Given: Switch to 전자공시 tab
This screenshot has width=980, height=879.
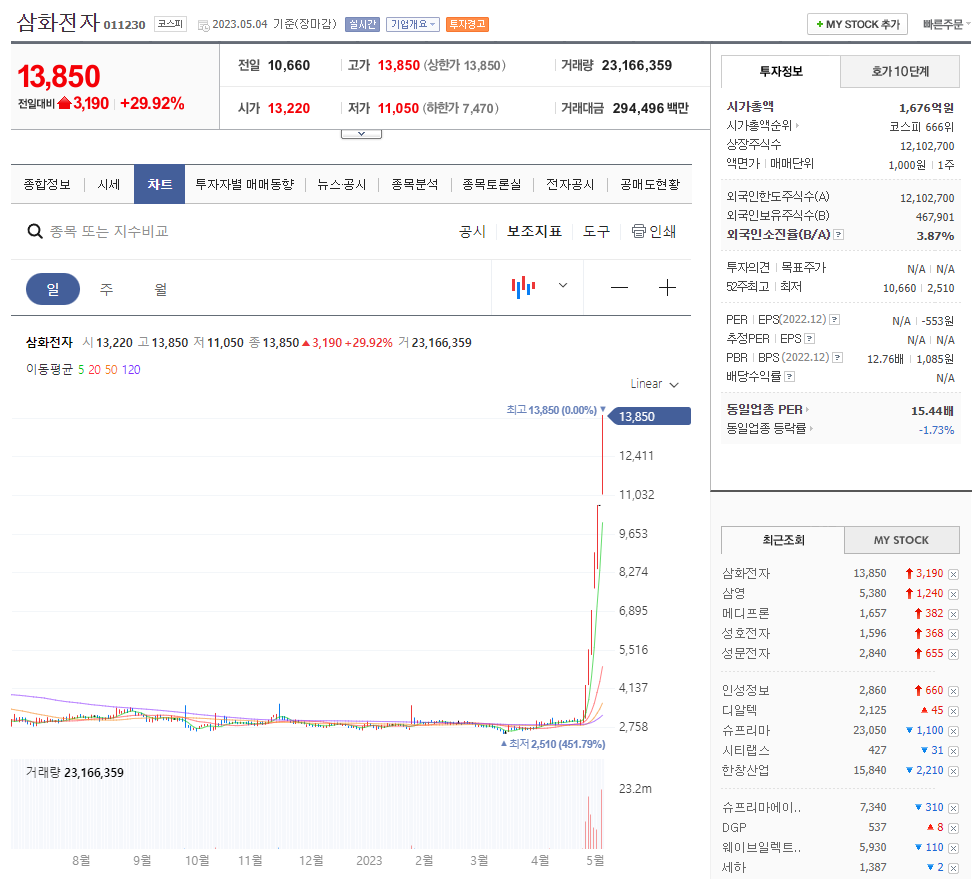Looking at the screenshot, I should tap(570, 184).
